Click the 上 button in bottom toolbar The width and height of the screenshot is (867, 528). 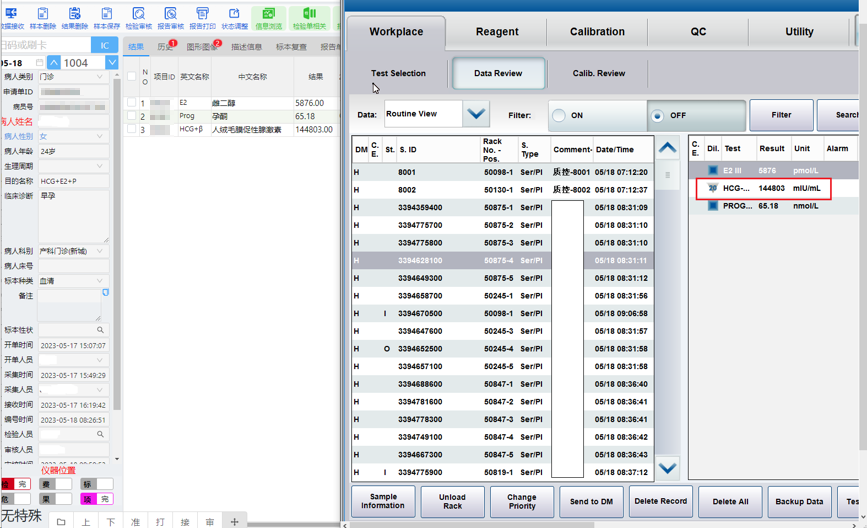[86, 522]
